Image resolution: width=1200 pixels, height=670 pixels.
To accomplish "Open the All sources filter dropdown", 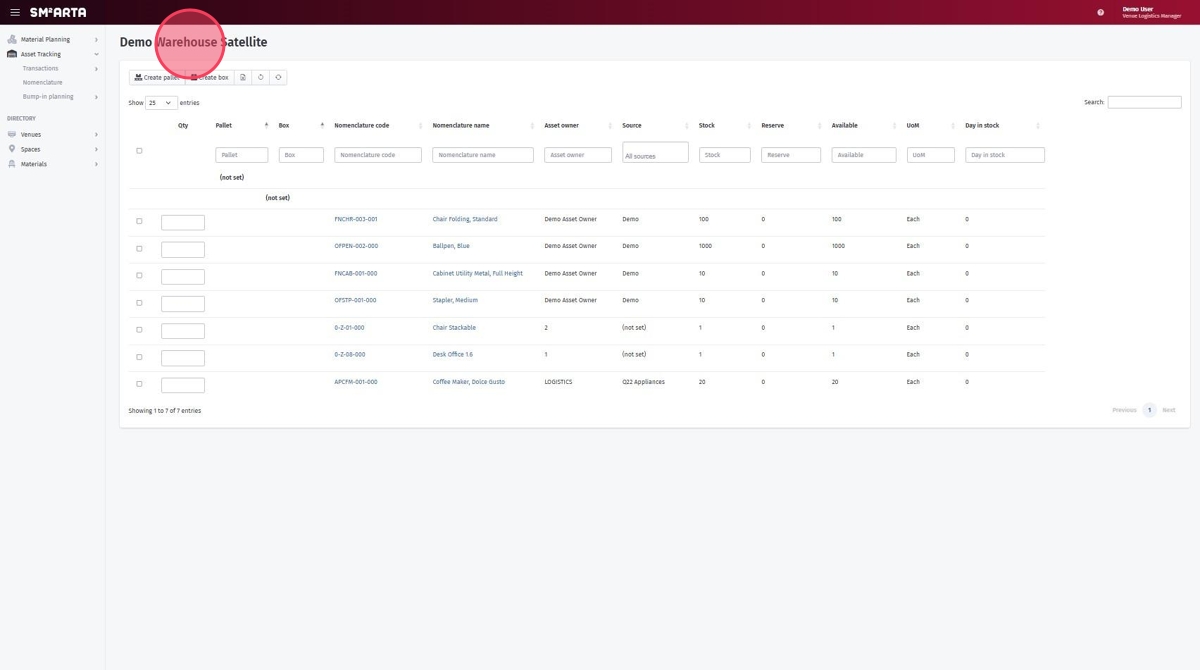I will pos(655,153).
